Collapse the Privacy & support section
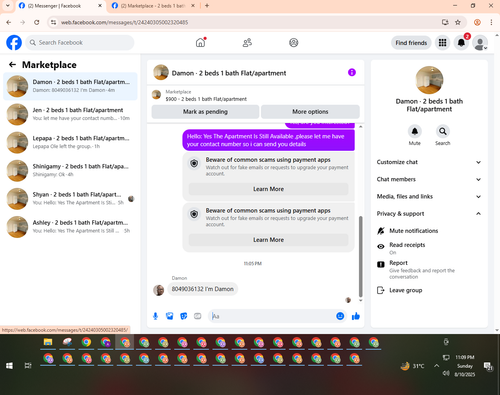This screenshot has width=500, height=395. (x=429, y=214)
